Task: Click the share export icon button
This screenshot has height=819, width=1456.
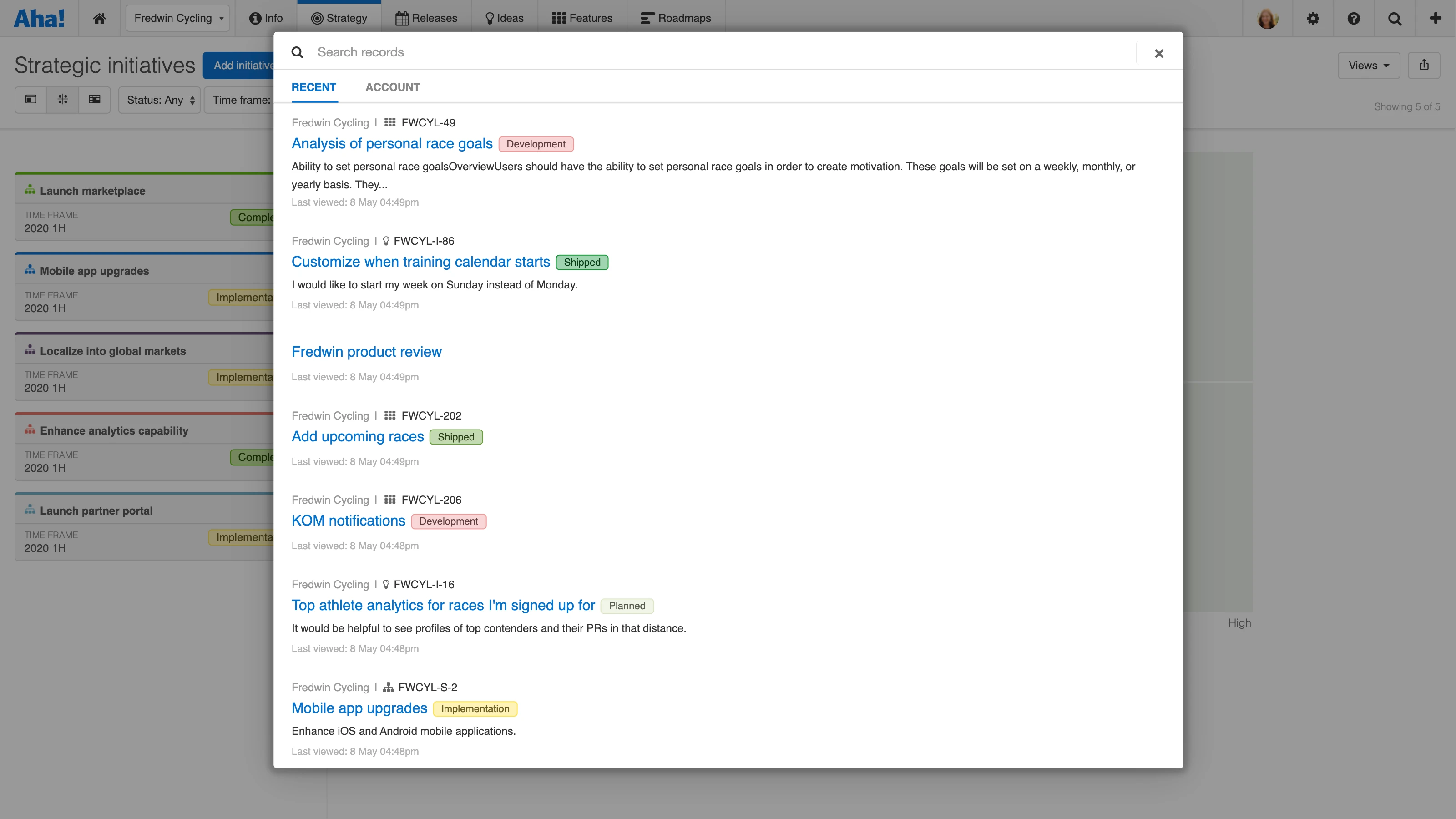Action: pyautogui.click(x=1423, y=65)
